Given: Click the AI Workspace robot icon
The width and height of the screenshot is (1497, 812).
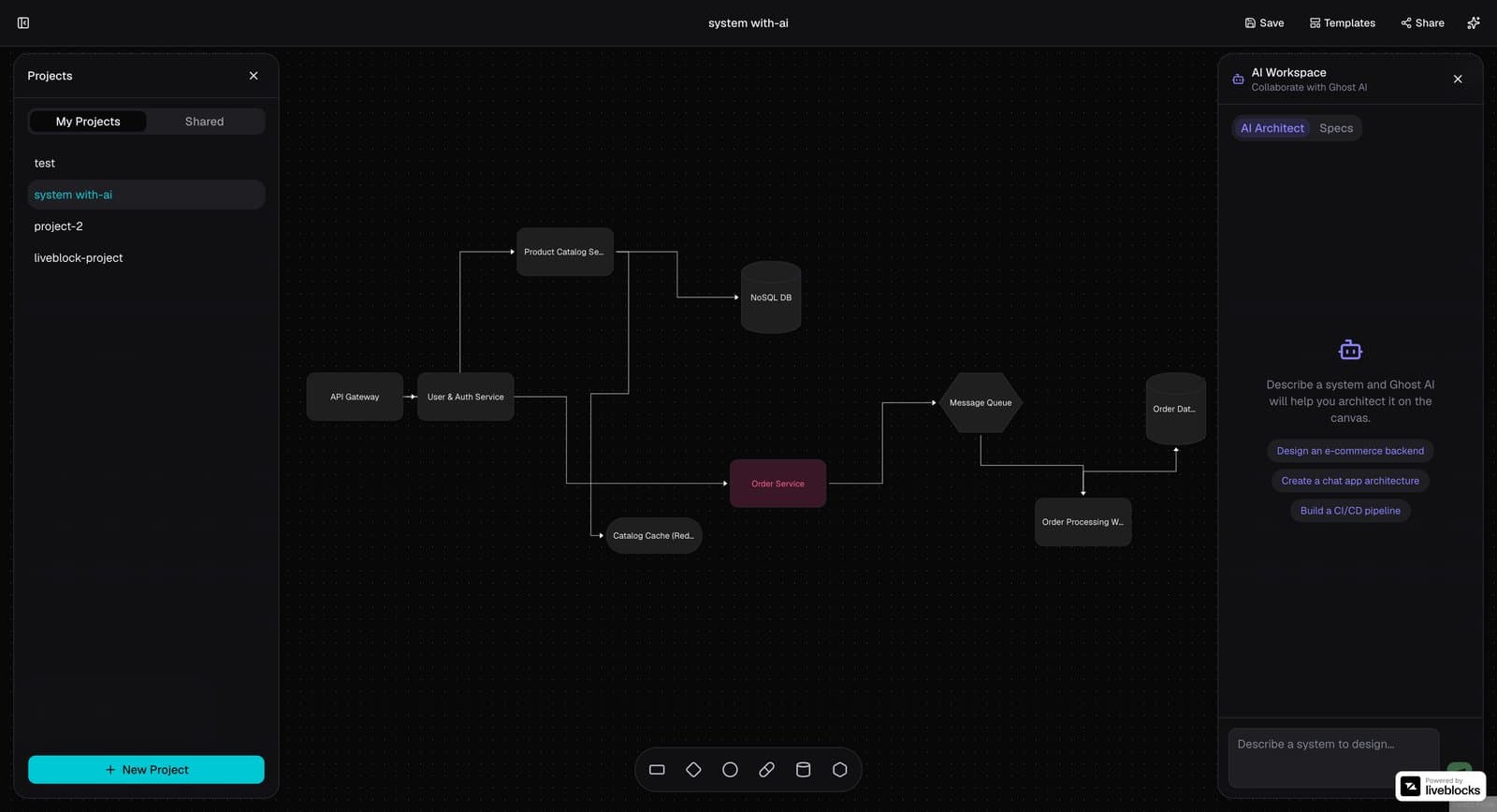Looking at the screenshot, I should [x=1238, y=80].
